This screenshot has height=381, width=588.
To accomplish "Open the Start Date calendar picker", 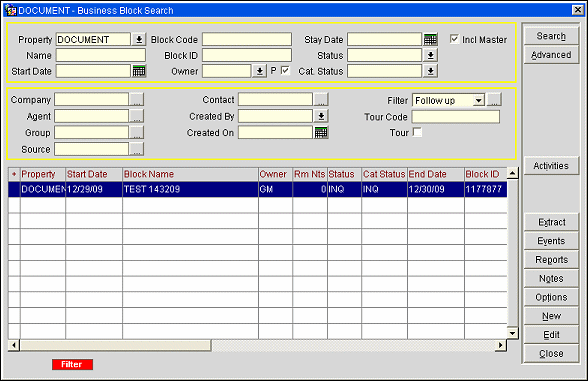I will [139, 71].
